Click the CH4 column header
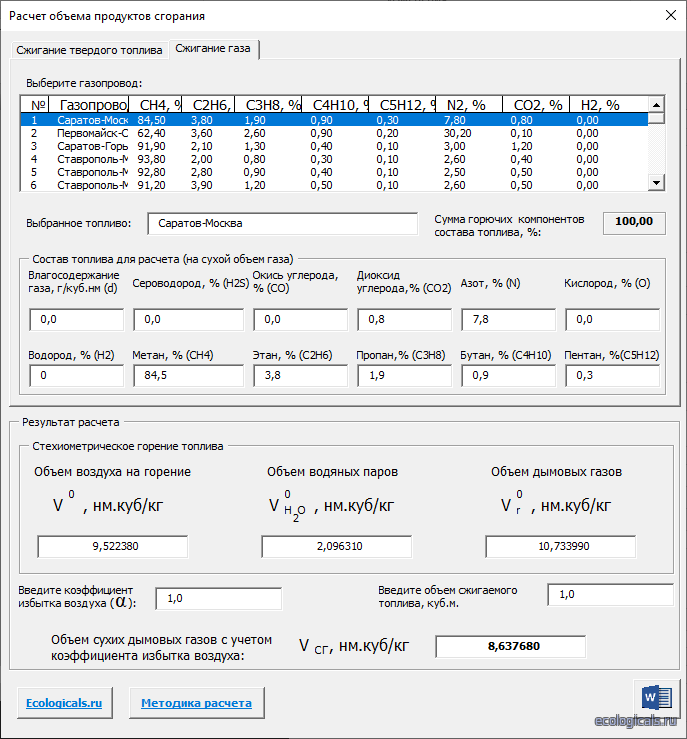 (x=155, y=105)
